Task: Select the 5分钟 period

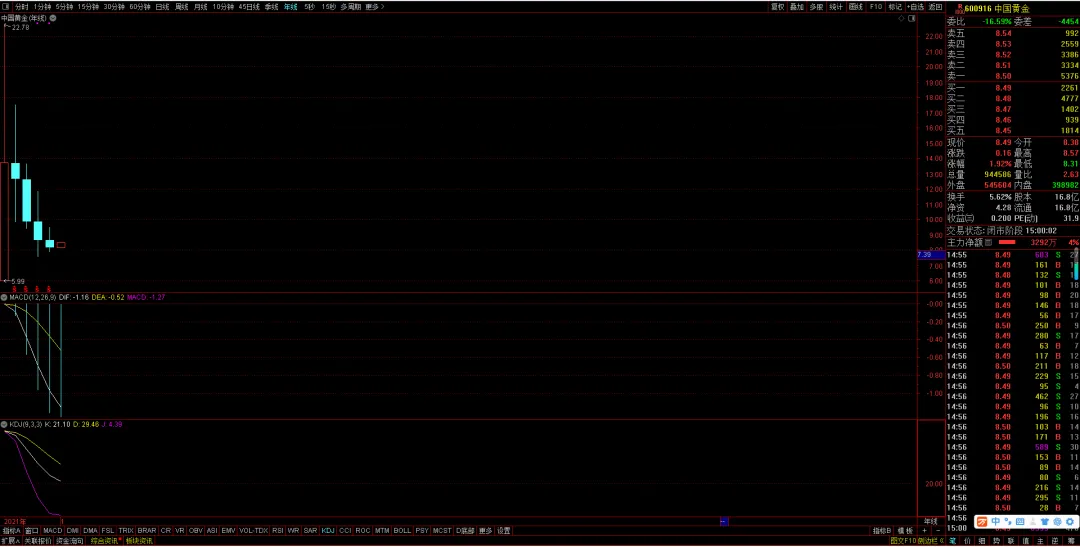Action: coord(64,6)
